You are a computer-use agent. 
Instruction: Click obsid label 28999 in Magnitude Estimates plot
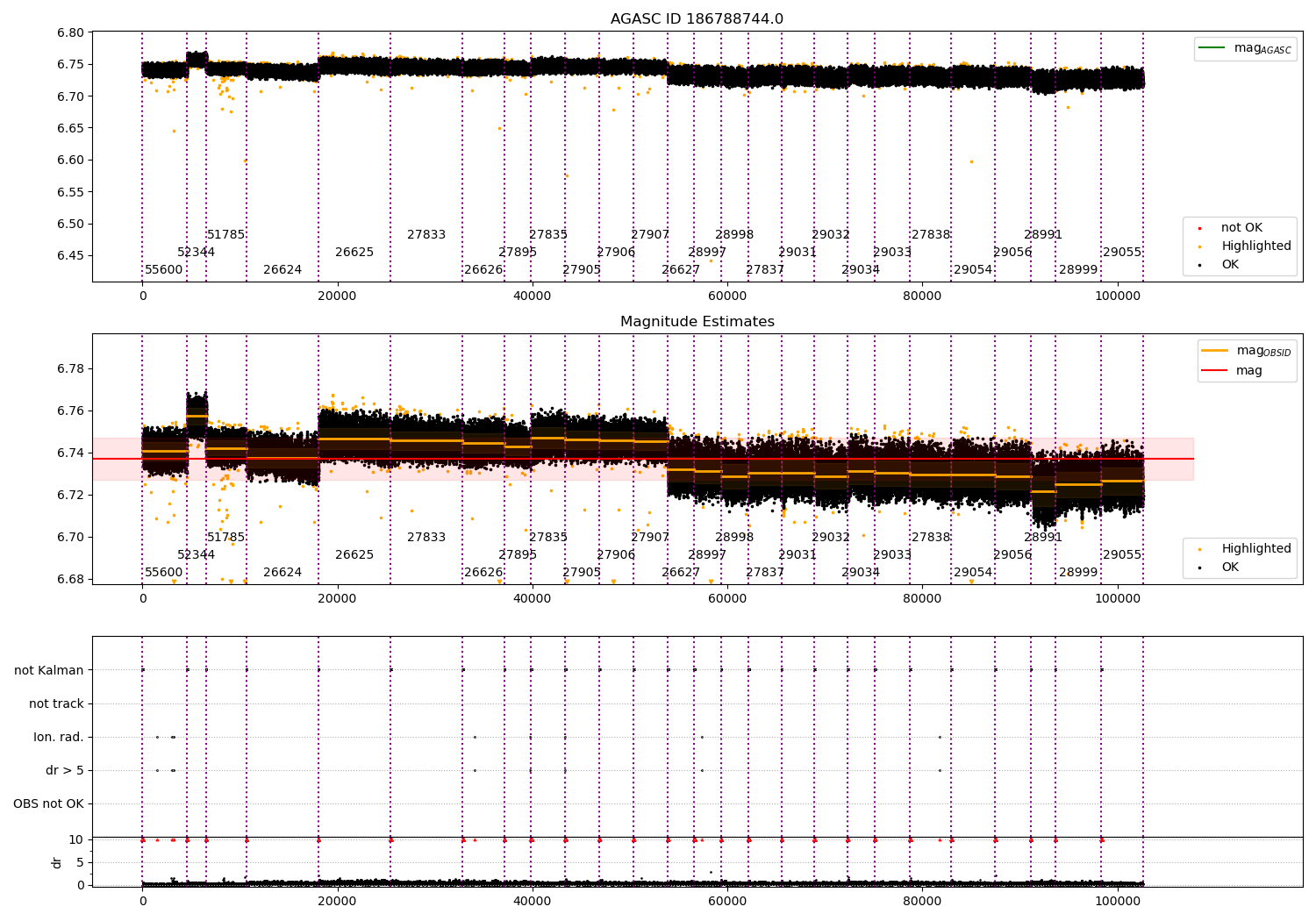click(1078, 572)
